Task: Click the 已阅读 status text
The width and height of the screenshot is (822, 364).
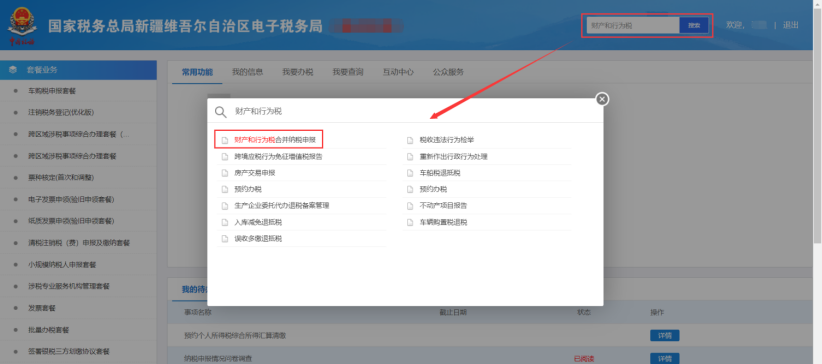Action: coord(585,359)
